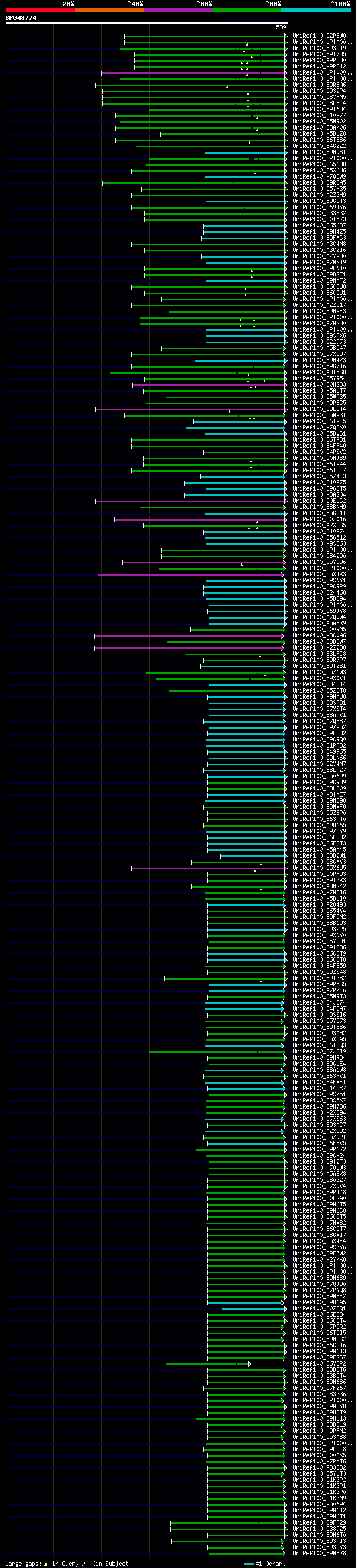The image size is (356, 1568).
Task: Click UniRef100_Q9LQT4 entry
Action: (319, 409)
